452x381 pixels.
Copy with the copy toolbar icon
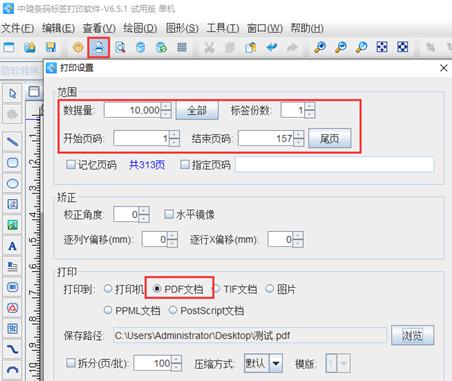tap(230, 47)
